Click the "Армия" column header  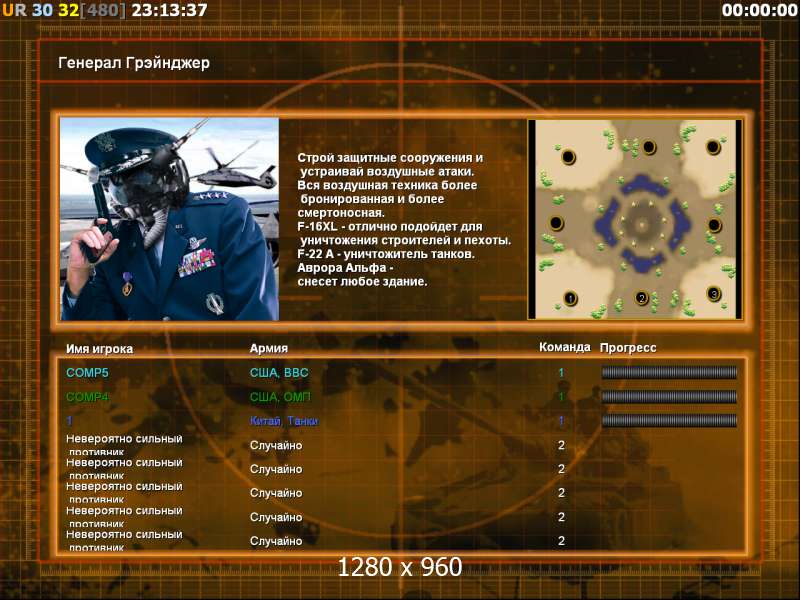[x=269, y=348]
